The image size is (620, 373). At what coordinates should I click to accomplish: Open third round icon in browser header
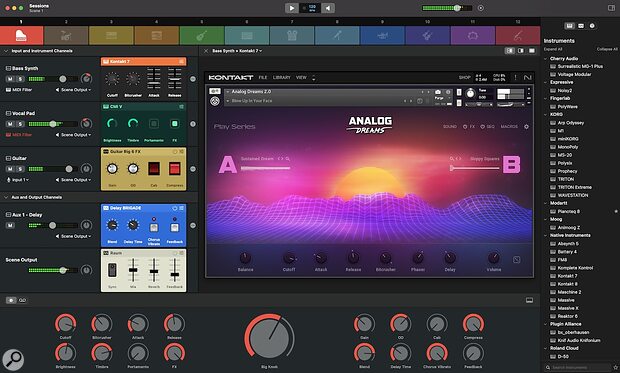[592, 26]
